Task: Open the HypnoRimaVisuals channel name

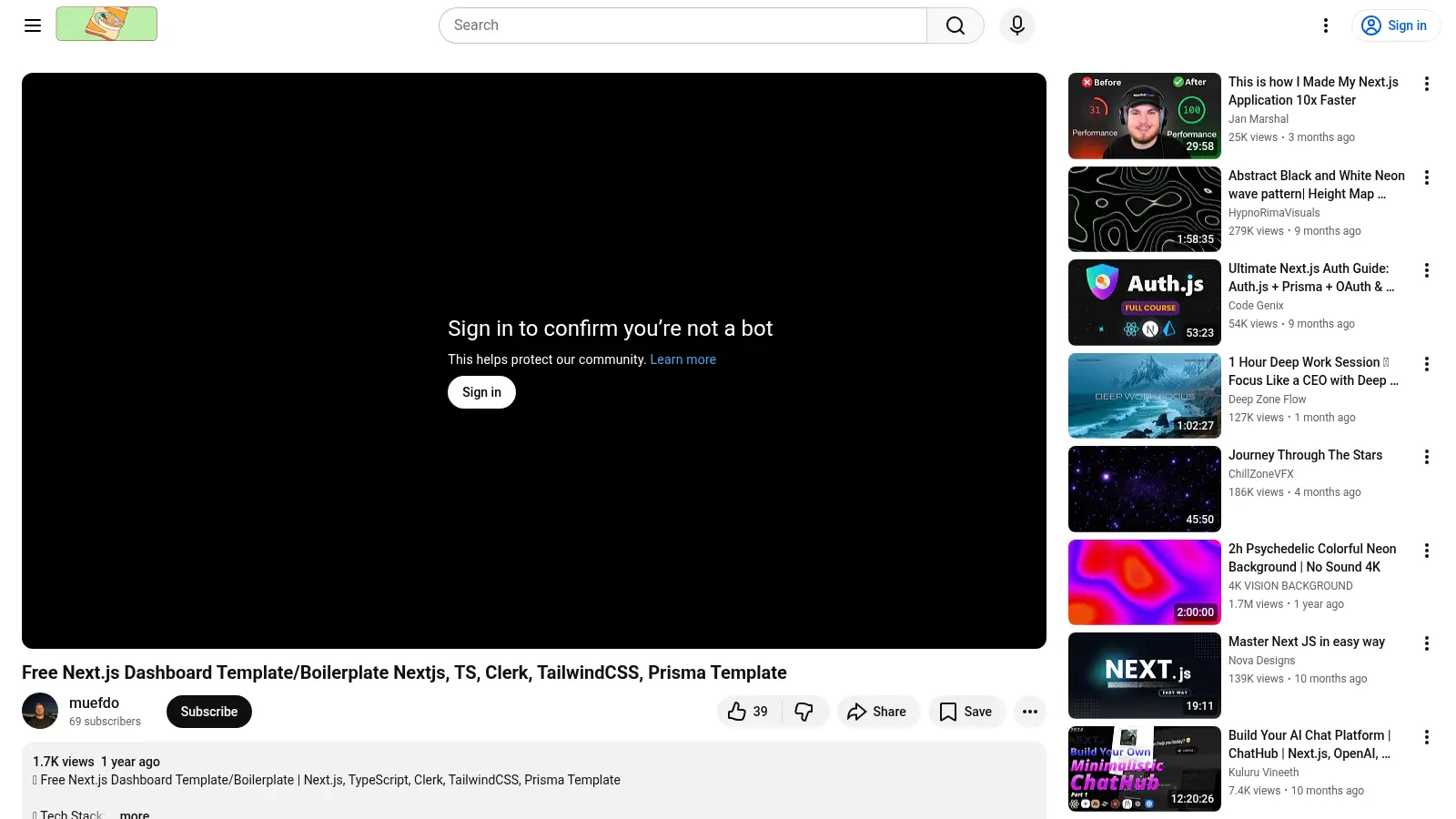Action: point(1274,213)
